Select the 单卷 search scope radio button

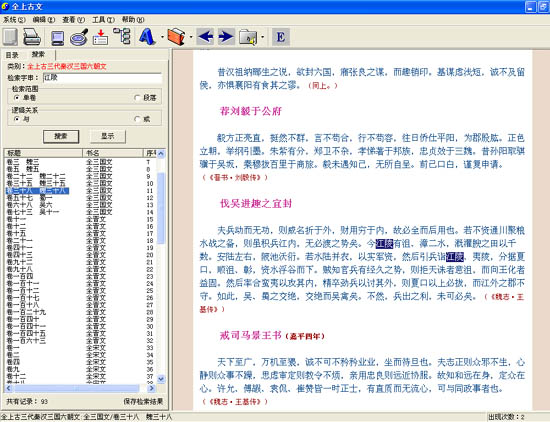[16, 97]
